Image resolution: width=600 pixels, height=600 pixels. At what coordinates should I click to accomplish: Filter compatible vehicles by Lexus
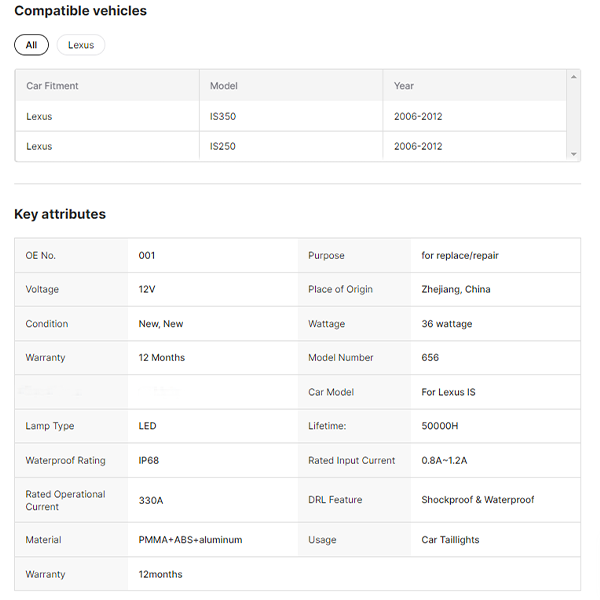81,45
